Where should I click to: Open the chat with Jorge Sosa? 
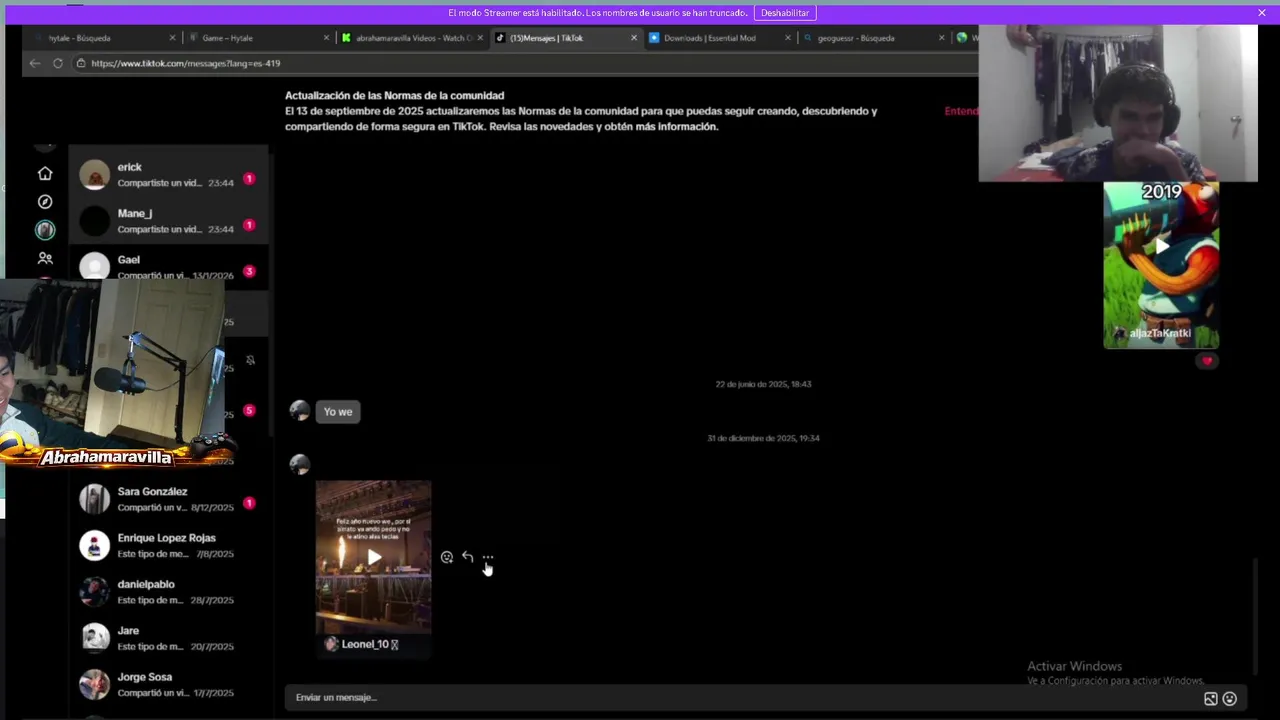pyautogui.click(x=168, y=684)
